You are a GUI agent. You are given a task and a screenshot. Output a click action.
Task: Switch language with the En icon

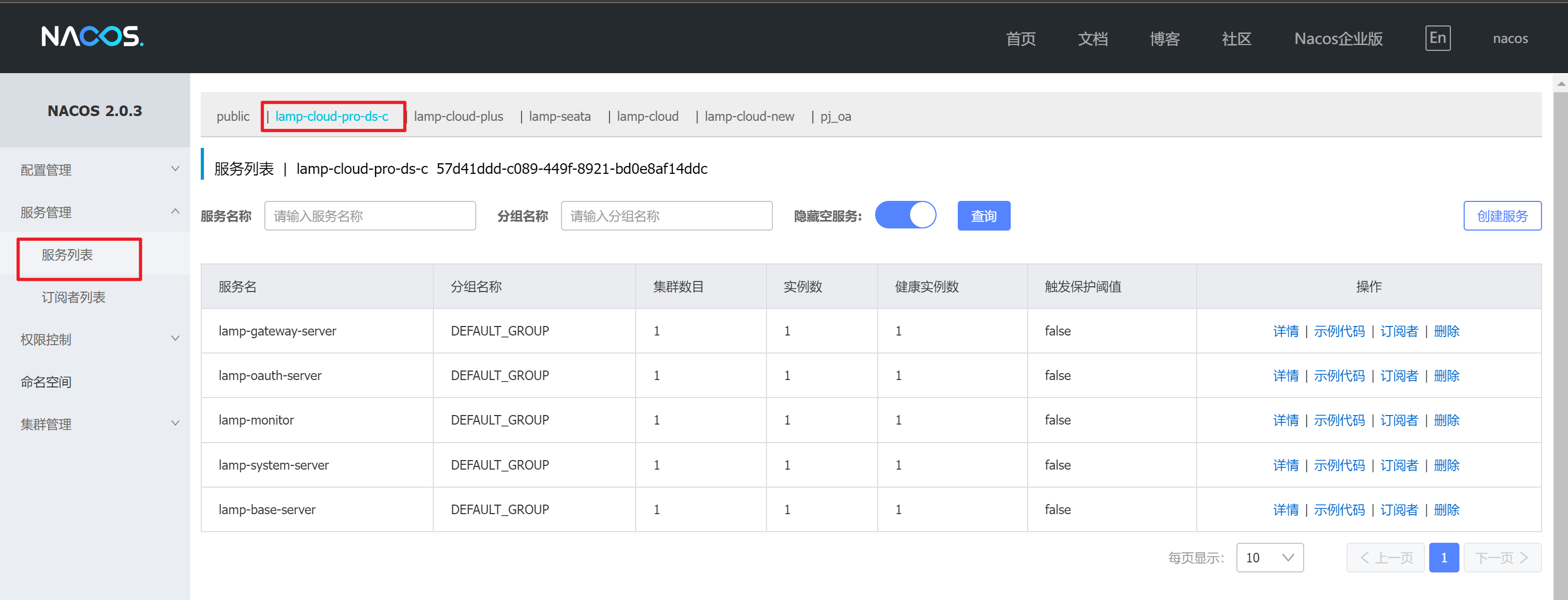tap(1437, 38)
